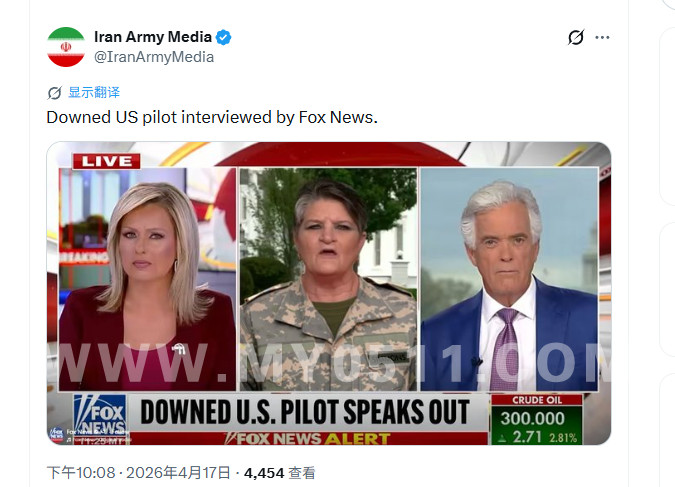Click the Downed U.S. Pilot Speaks Out banner
The height and width of the screenshot is (487, 675).
pyautogui.click(x=305, y=412)
